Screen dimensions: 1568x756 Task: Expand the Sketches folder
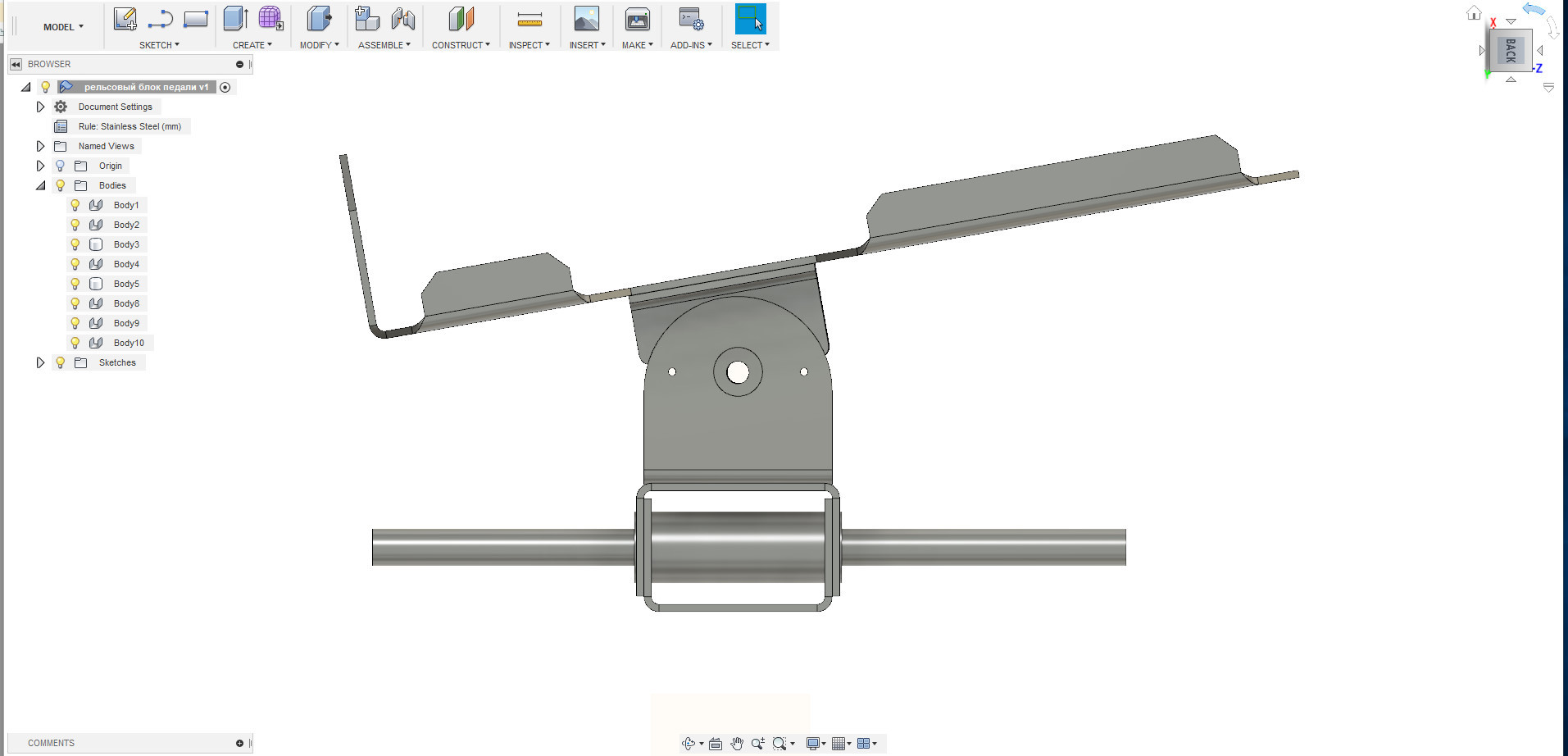pyautogui.click(x=40, y=362)
